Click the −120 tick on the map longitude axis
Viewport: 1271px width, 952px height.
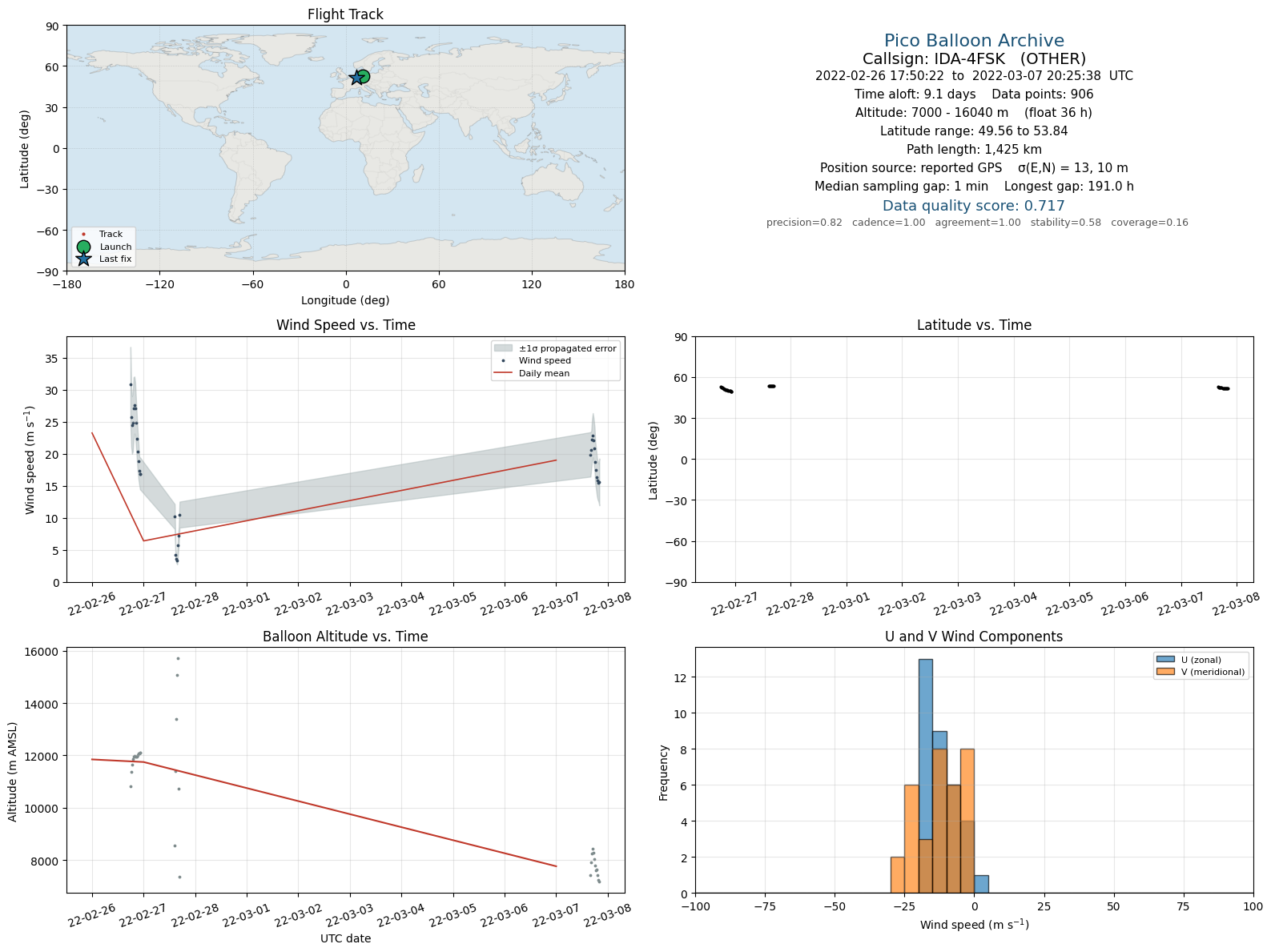tap(159, 284)
